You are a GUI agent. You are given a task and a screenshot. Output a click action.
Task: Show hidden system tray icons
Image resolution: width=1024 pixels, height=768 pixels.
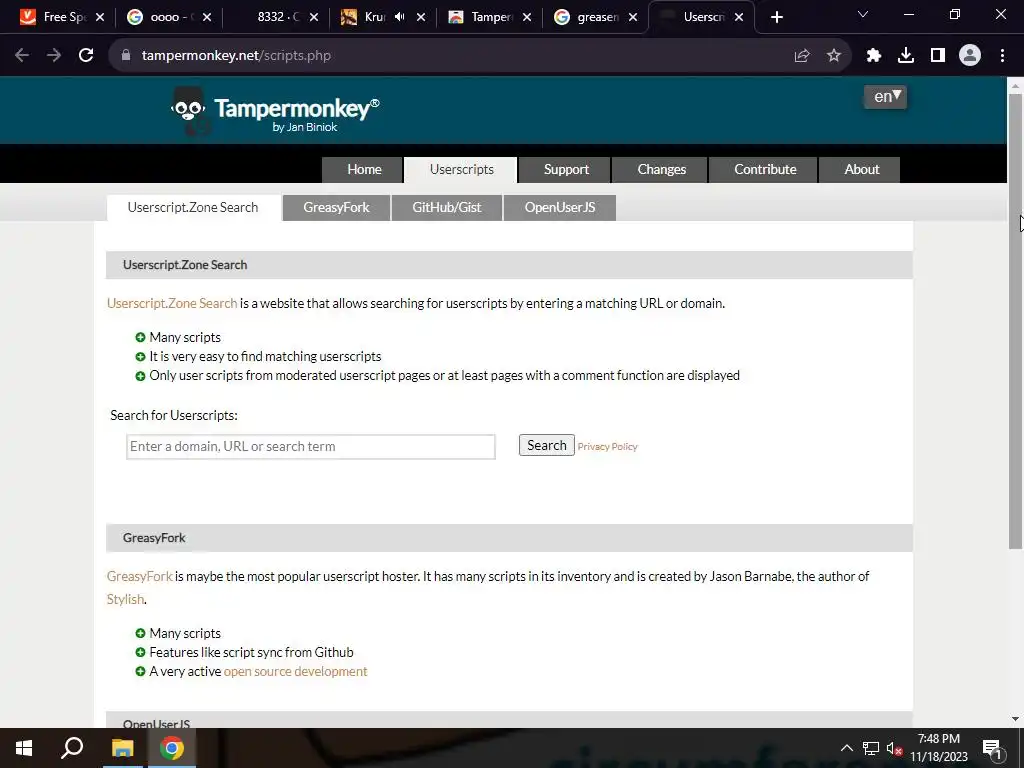click(x=846, y=748)
